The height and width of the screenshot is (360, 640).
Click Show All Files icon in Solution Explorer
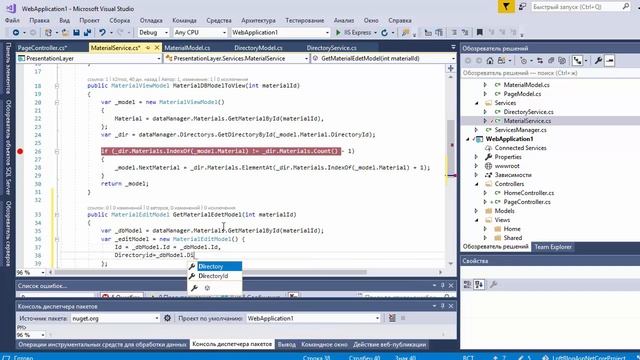tap(562, 60)
